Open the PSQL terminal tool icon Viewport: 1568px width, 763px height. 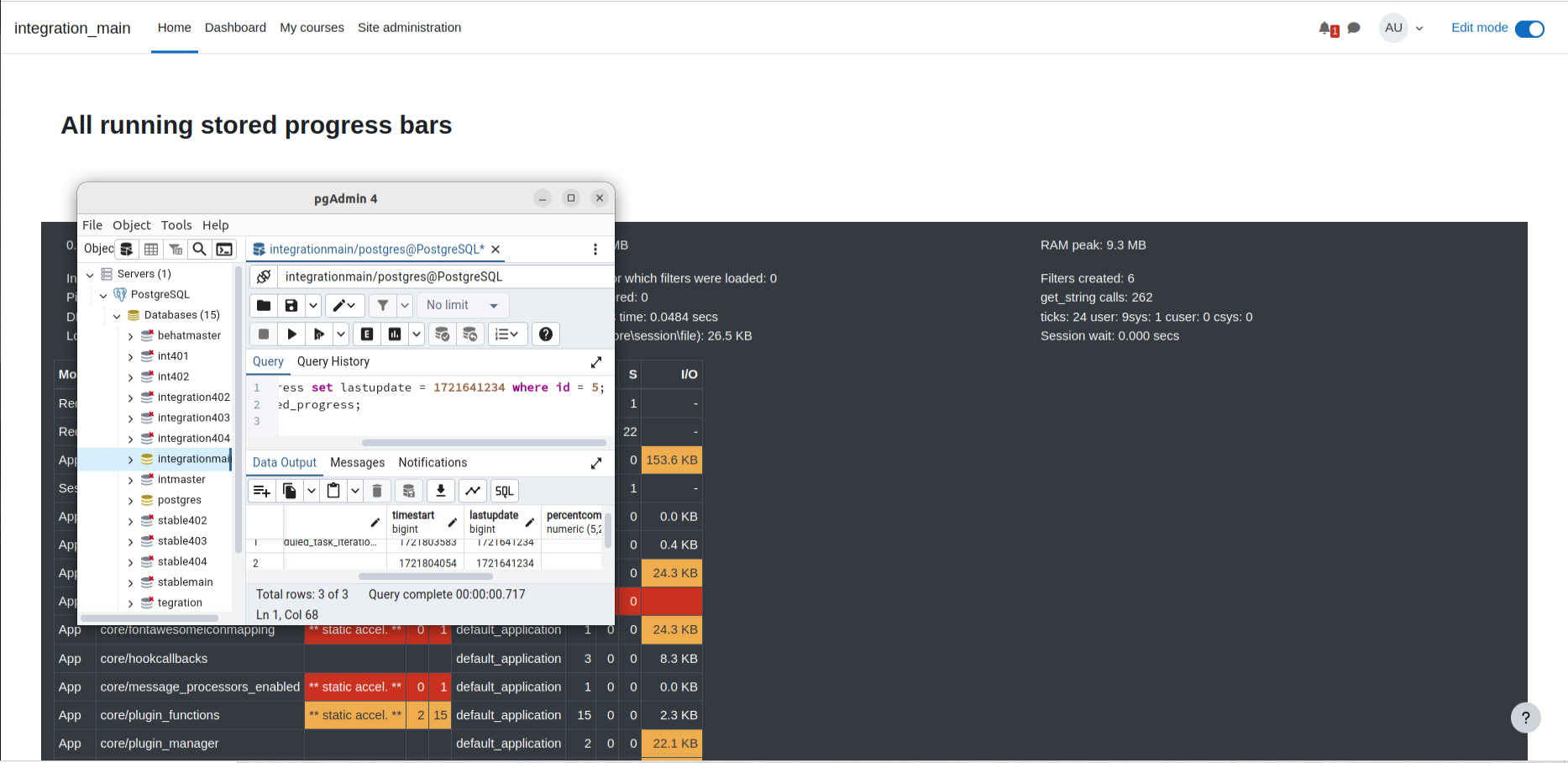coord(224,249)
